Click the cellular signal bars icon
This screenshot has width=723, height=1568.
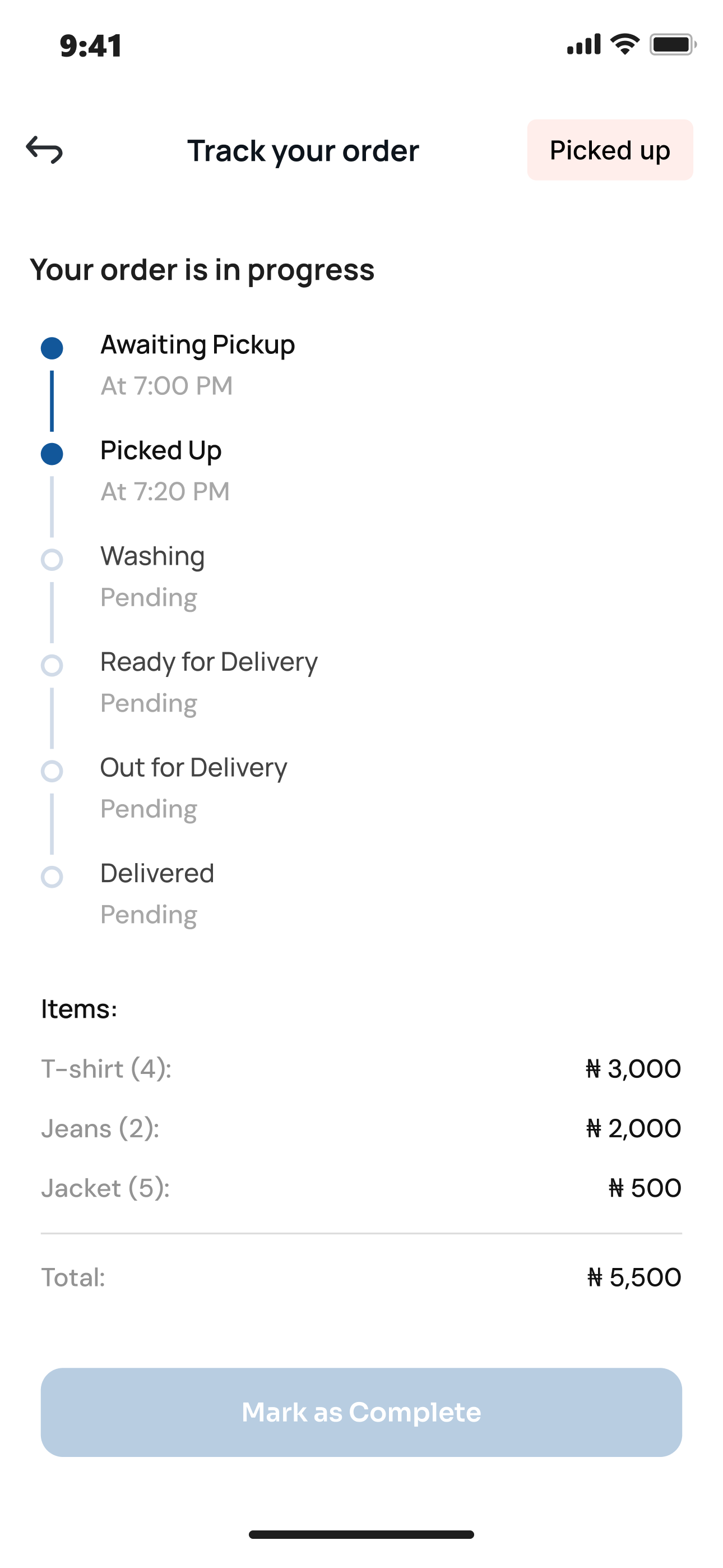click(x=583, y=44)
